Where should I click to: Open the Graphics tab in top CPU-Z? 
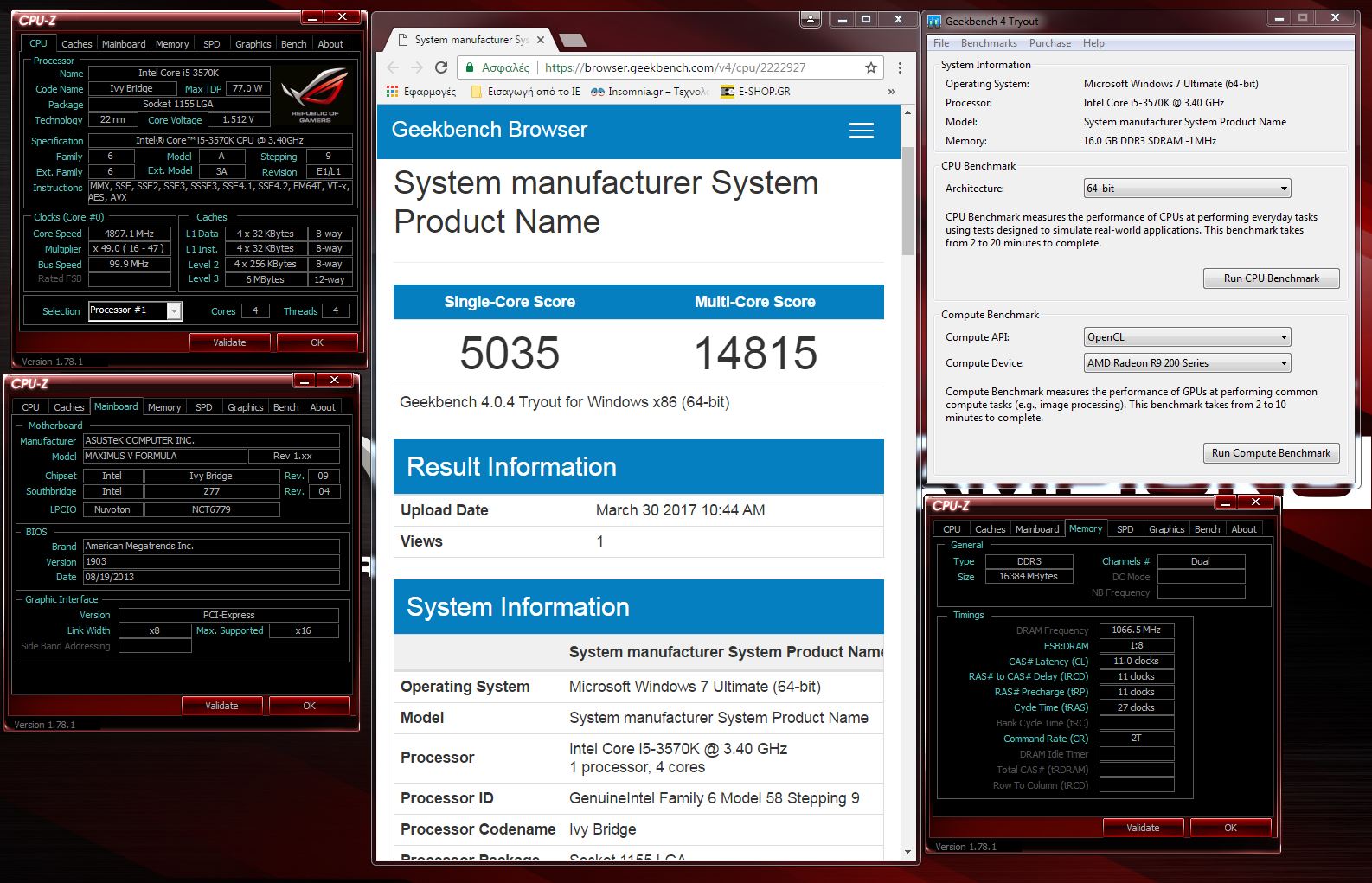253,44
